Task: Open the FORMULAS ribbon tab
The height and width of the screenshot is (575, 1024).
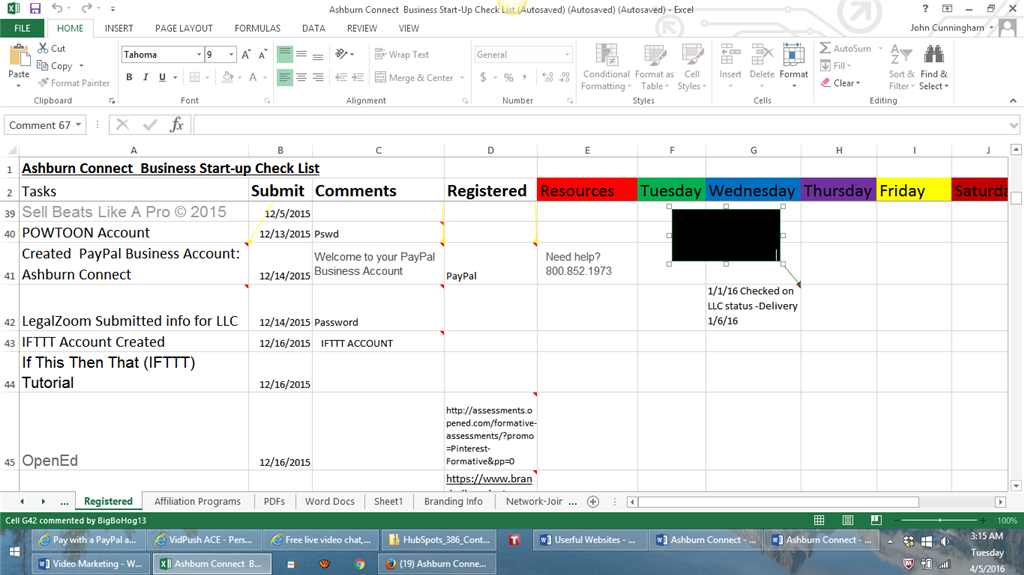Action: [x=257, y=28]
